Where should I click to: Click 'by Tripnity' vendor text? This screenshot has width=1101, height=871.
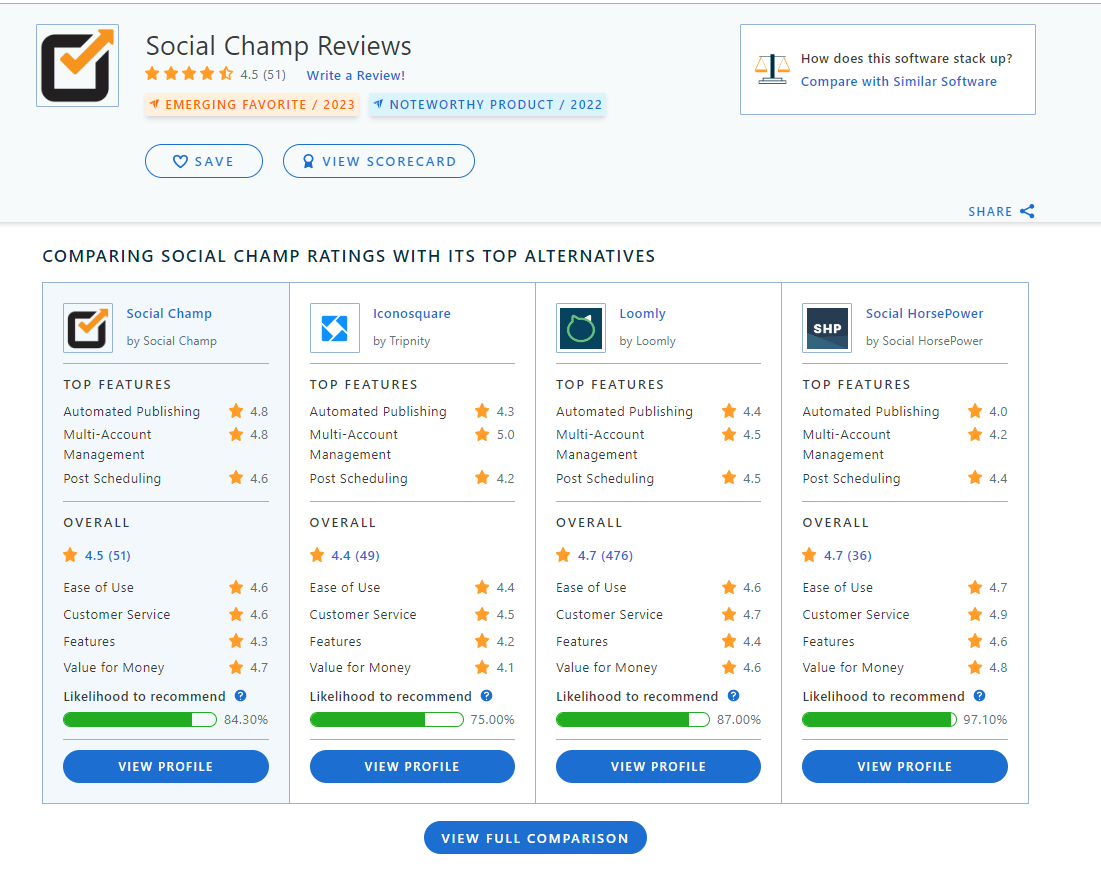pos(402,341)
